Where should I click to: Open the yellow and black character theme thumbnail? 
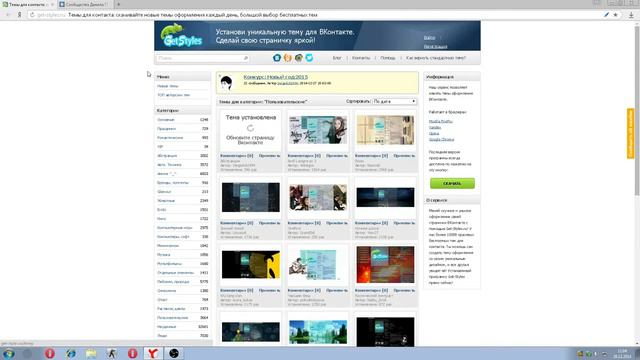[251, 265]
